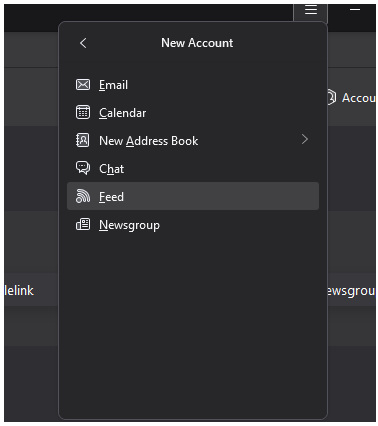Go back using the left chevron arrow
Screen dimensions: 378x426
(83, 43)
